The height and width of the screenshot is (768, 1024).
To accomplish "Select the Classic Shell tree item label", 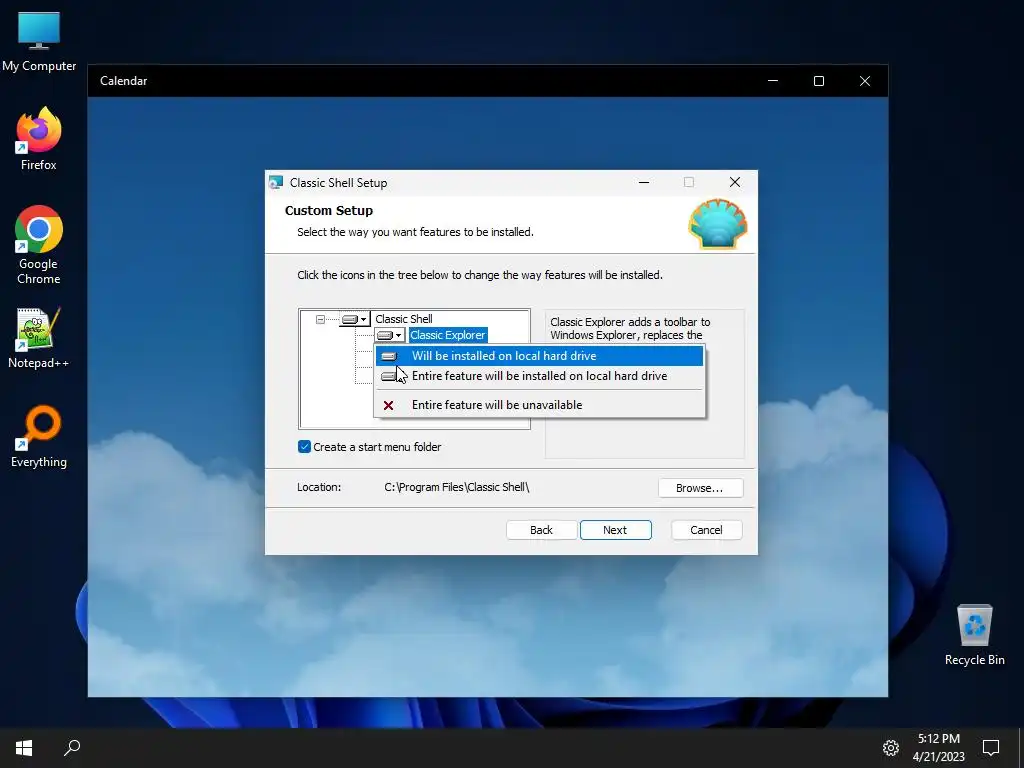I will coord(404,319).
